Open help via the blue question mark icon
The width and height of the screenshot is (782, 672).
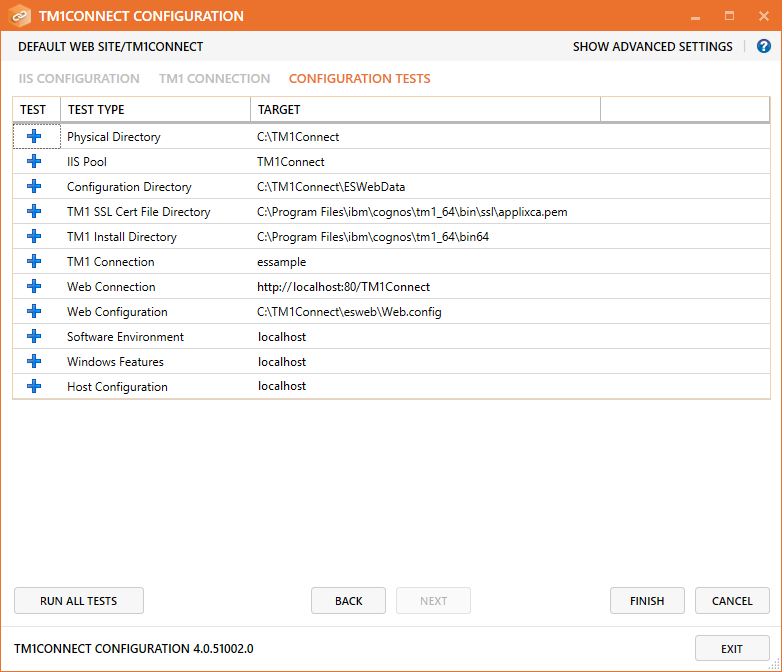764,46
